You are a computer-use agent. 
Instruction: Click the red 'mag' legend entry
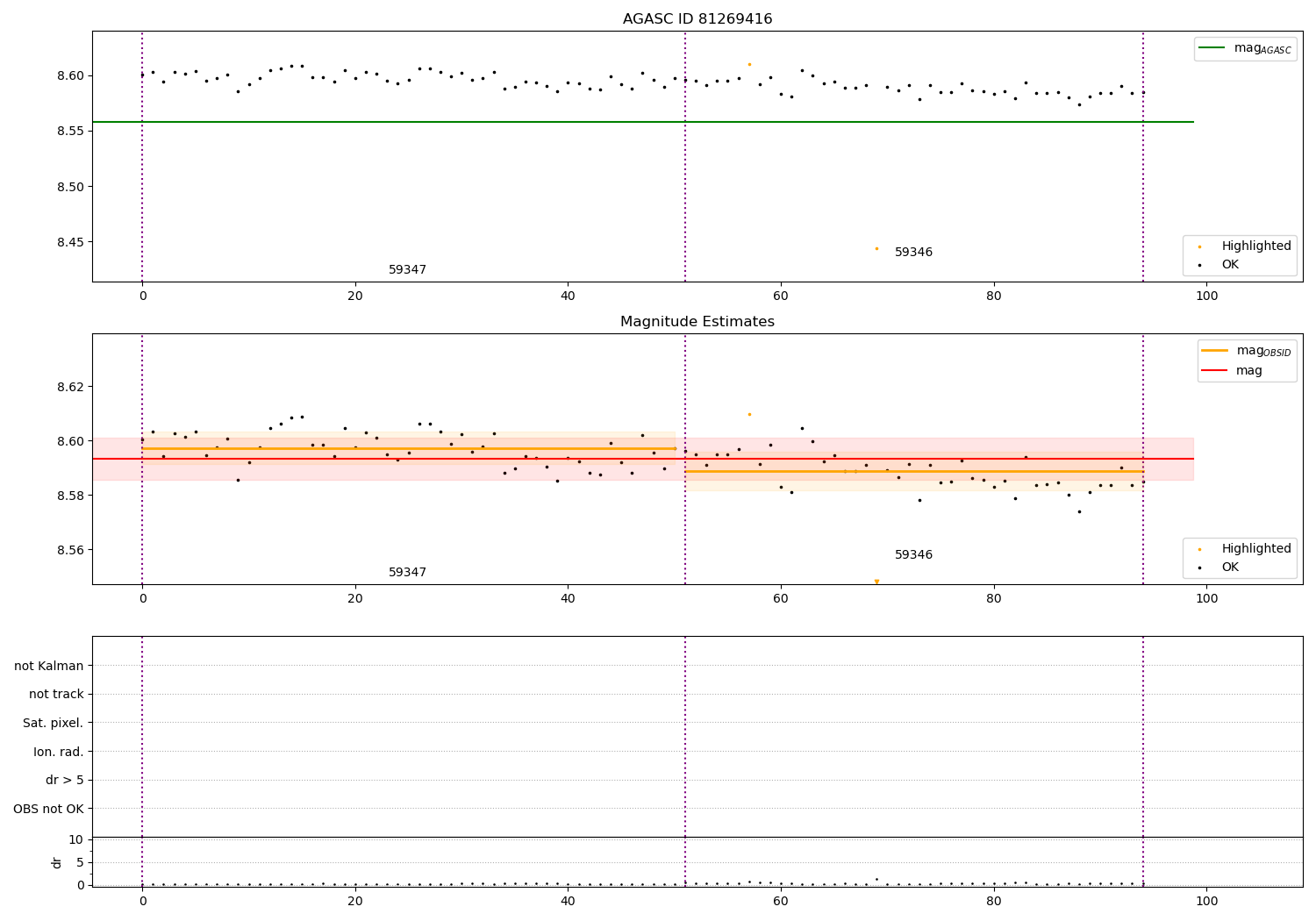(x=1232, y=370)
